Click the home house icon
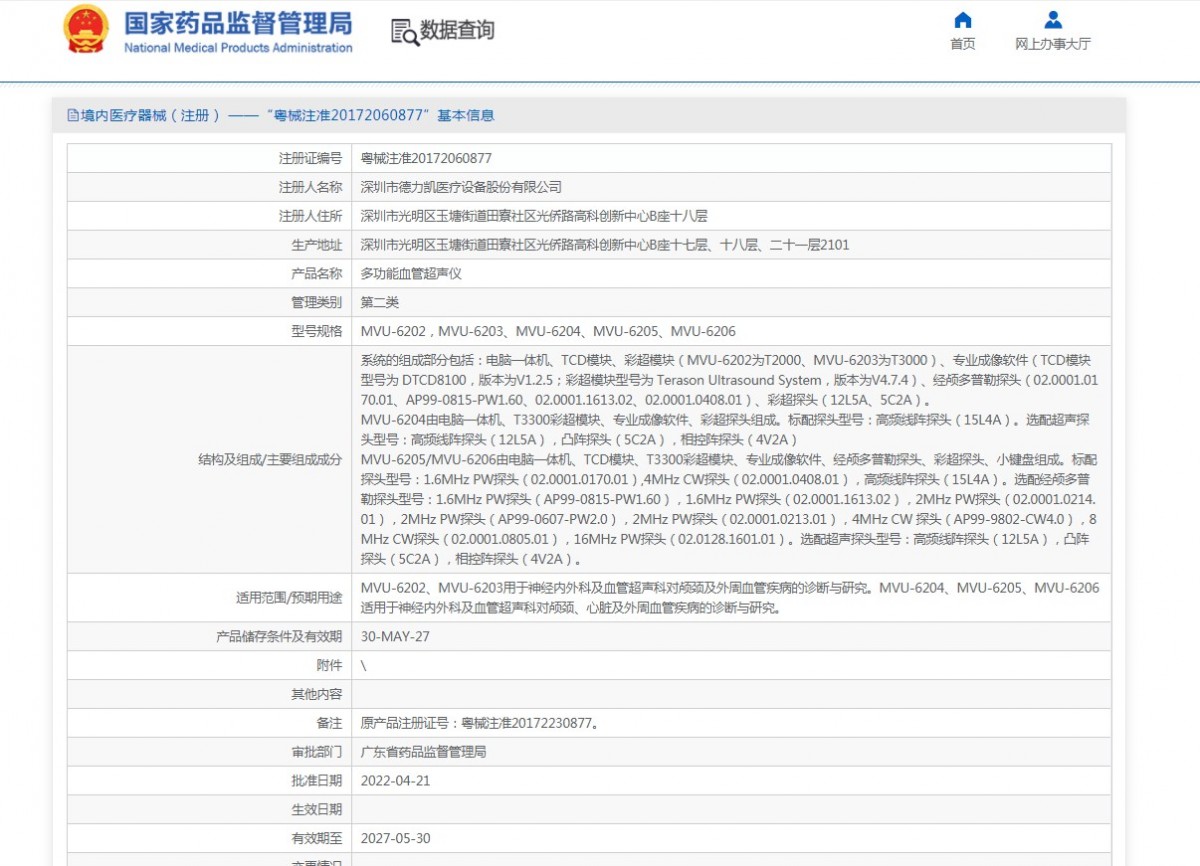1200x866 pixels. tap(962, 20)
